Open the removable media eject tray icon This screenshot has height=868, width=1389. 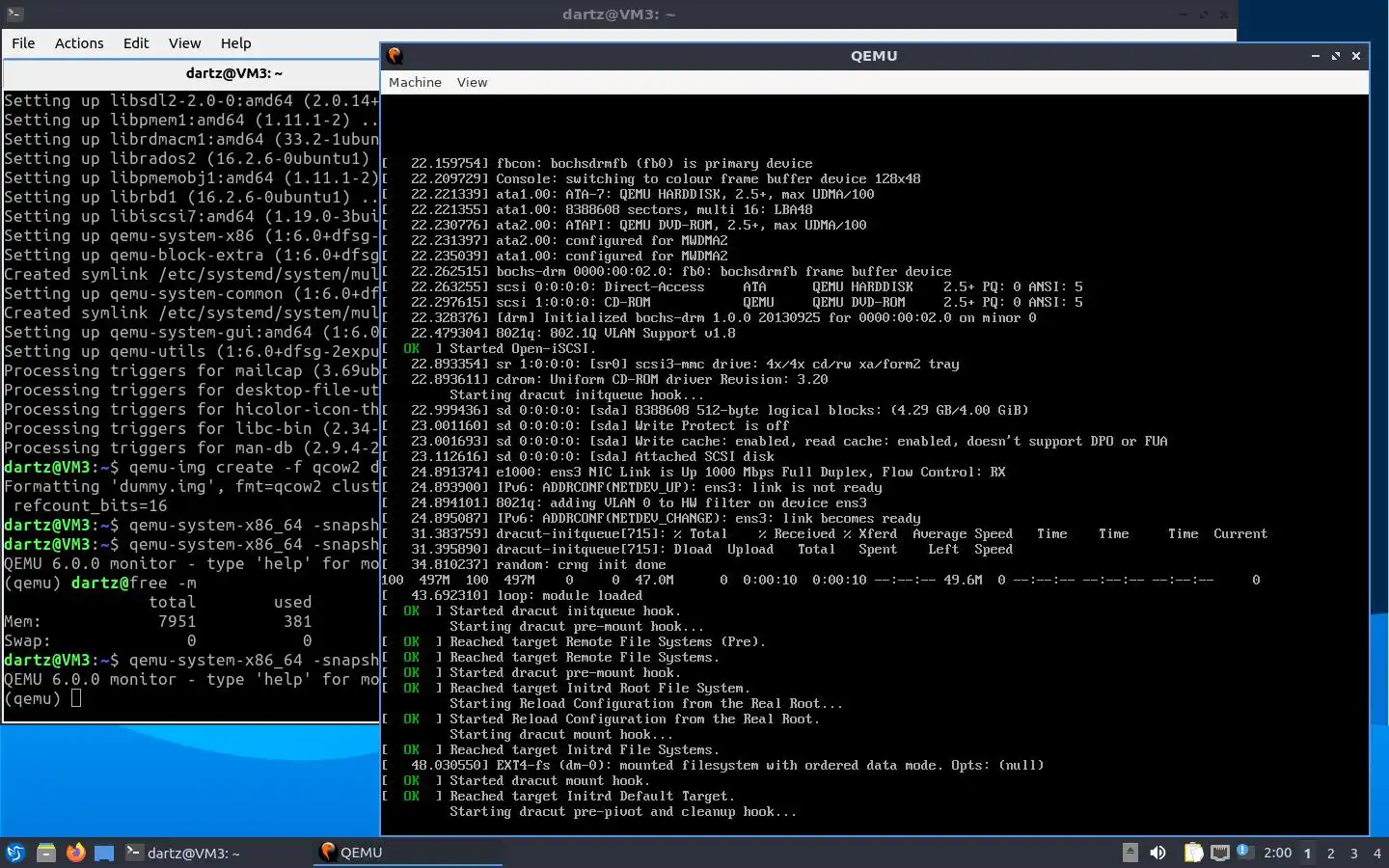[x=1130, y=852]
